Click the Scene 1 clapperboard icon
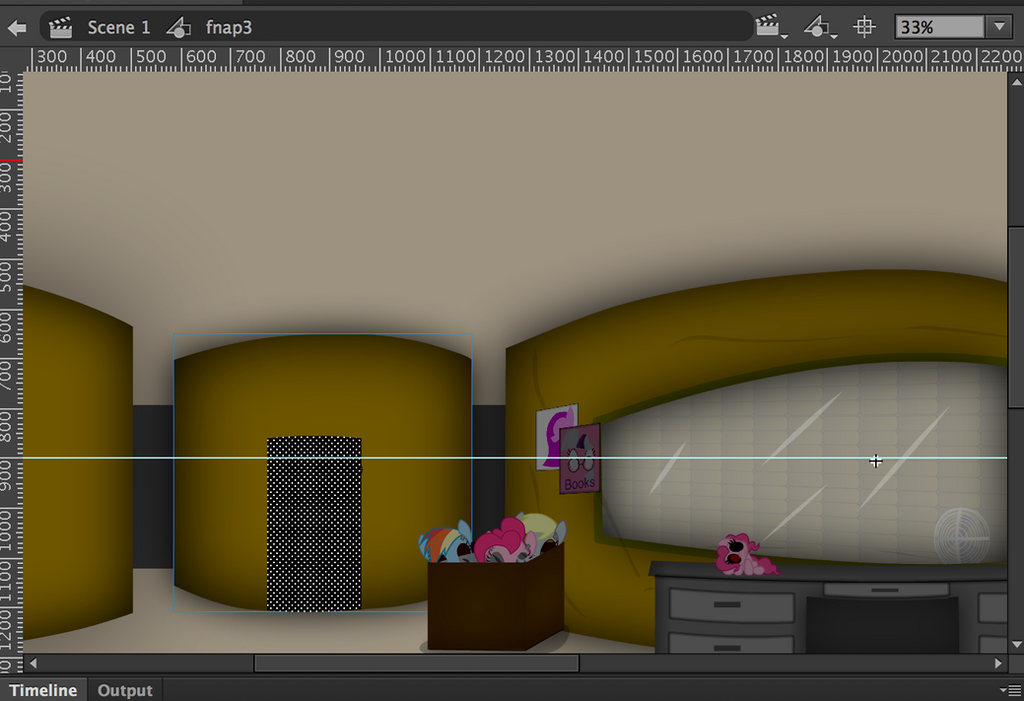The width and height of the screenshot is (1024, 701). [x=60, y=27]
